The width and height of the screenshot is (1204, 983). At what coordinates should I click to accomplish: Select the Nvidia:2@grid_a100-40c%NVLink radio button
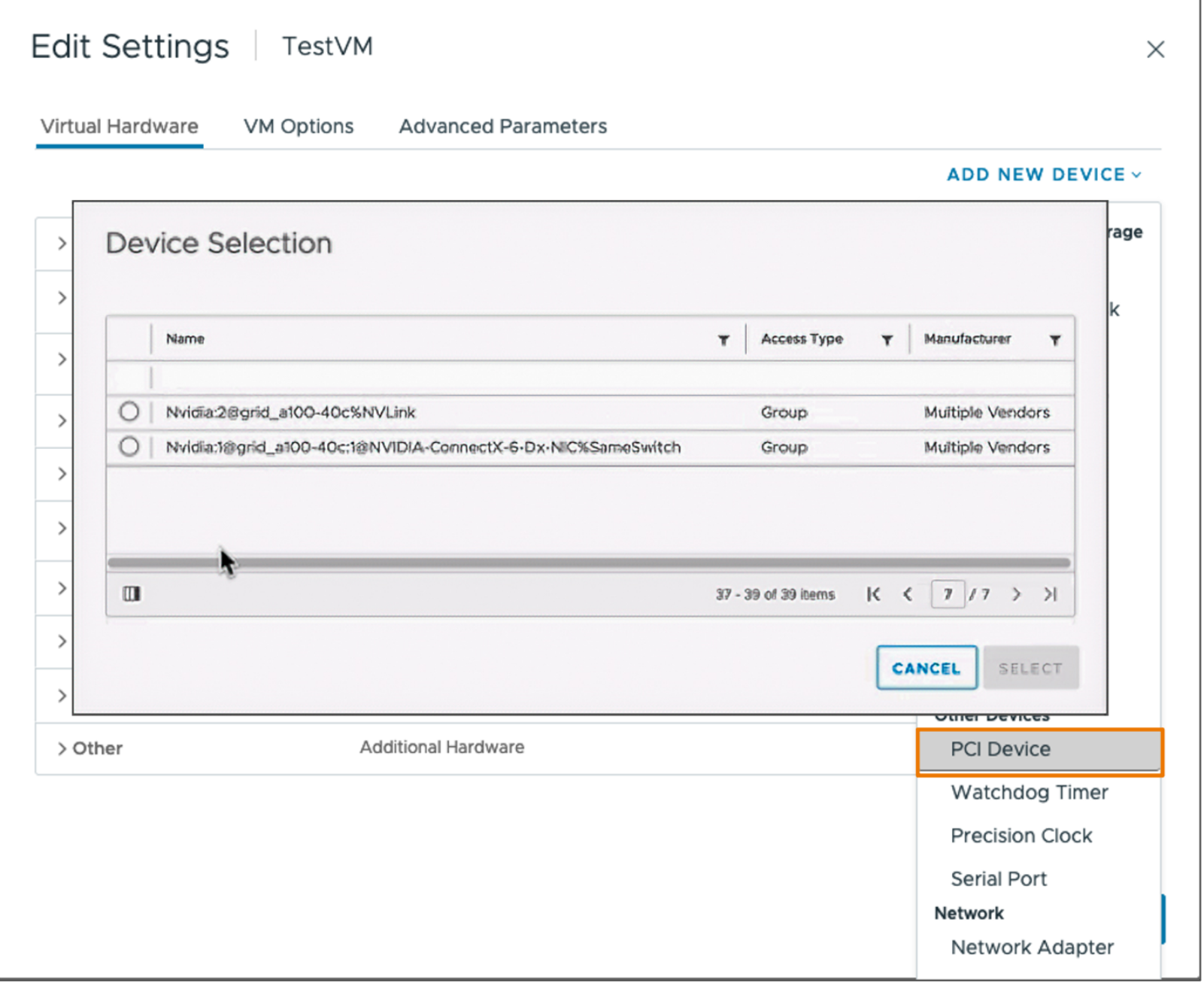coord(129,412)
